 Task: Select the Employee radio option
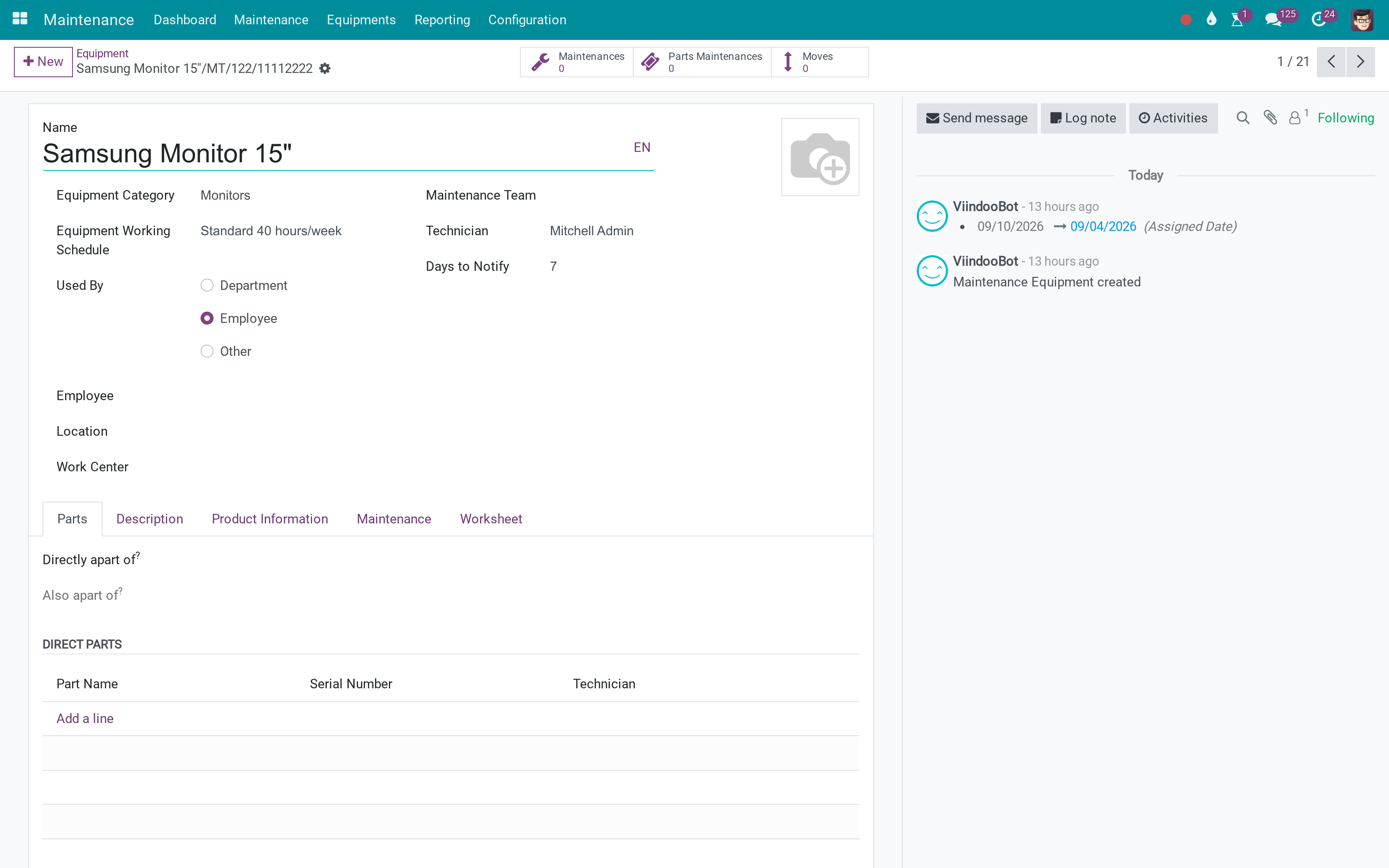(x=207, y=318)
